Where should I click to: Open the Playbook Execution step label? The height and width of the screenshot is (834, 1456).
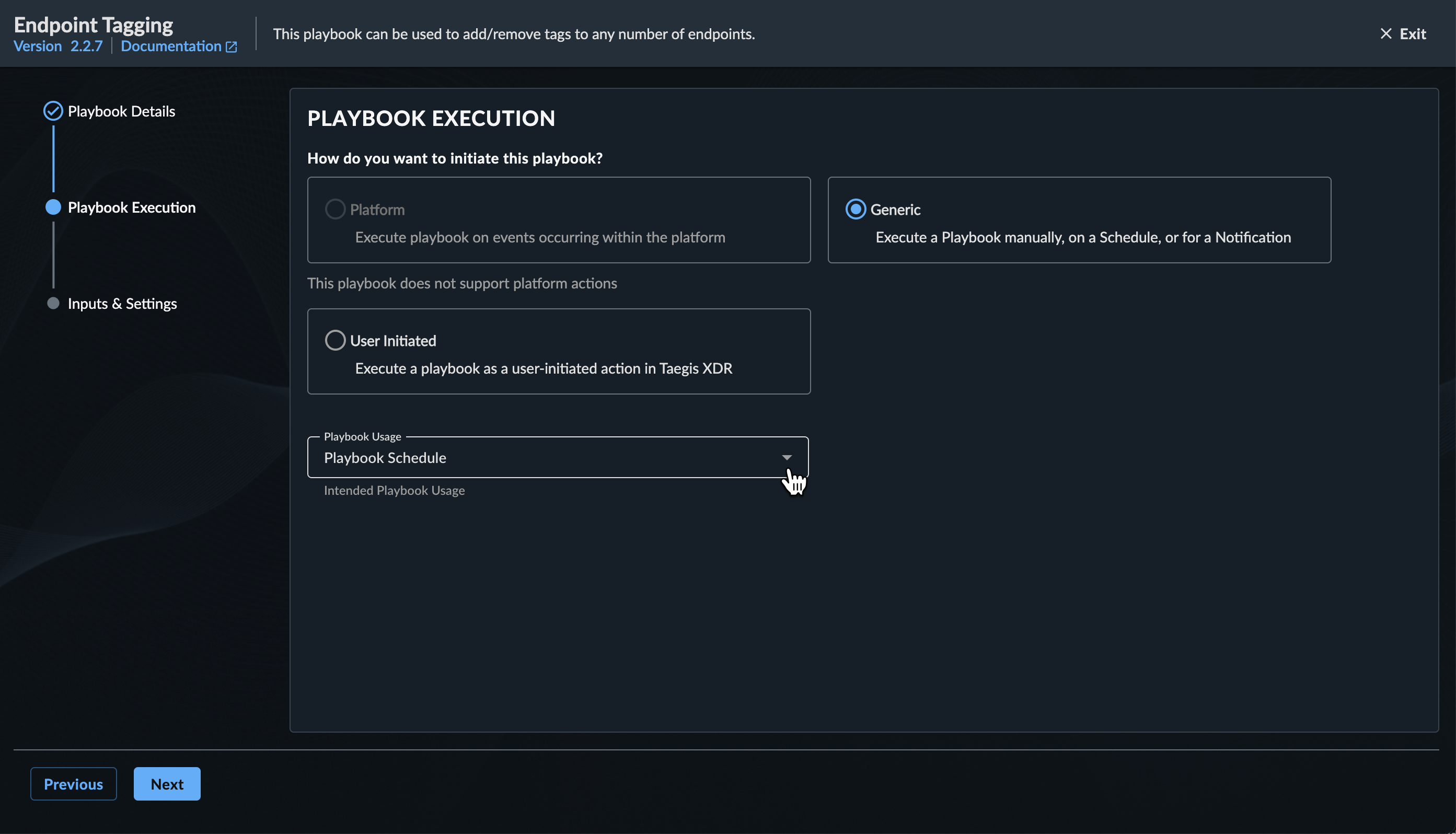(x=132, y=207)
